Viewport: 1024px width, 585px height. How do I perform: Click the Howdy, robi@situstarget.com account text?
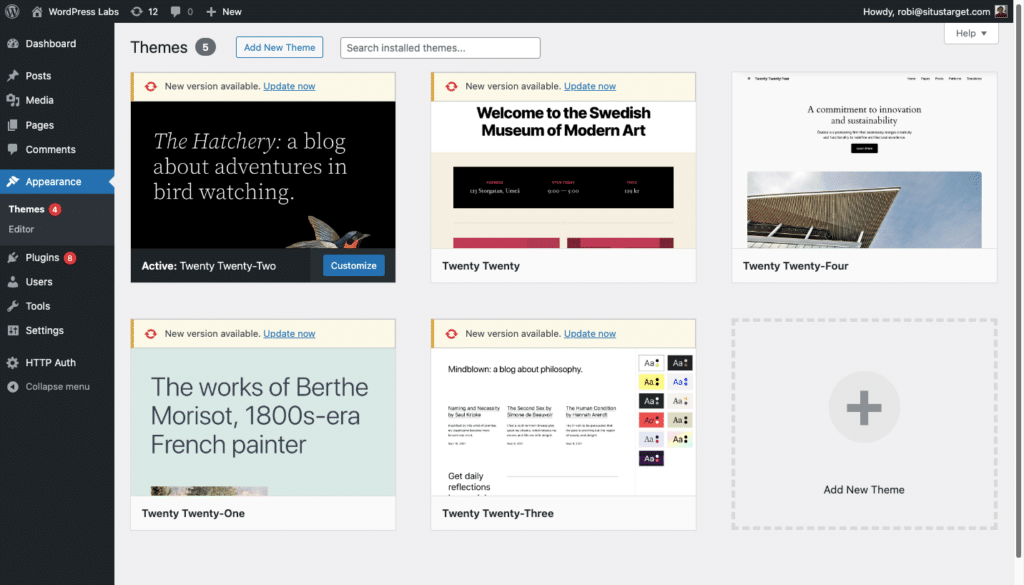pyautogui.click(x=926, y=12)
